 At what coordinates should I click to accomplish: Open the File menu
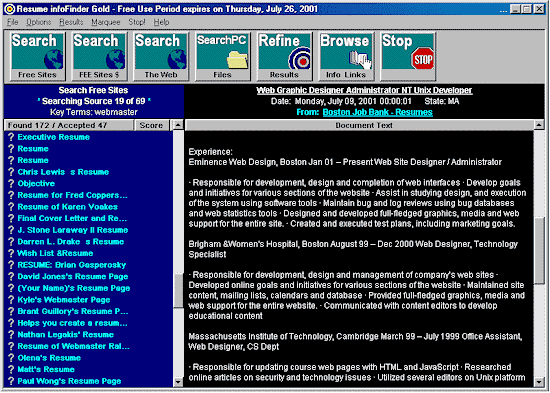click(x=12, y=22)
